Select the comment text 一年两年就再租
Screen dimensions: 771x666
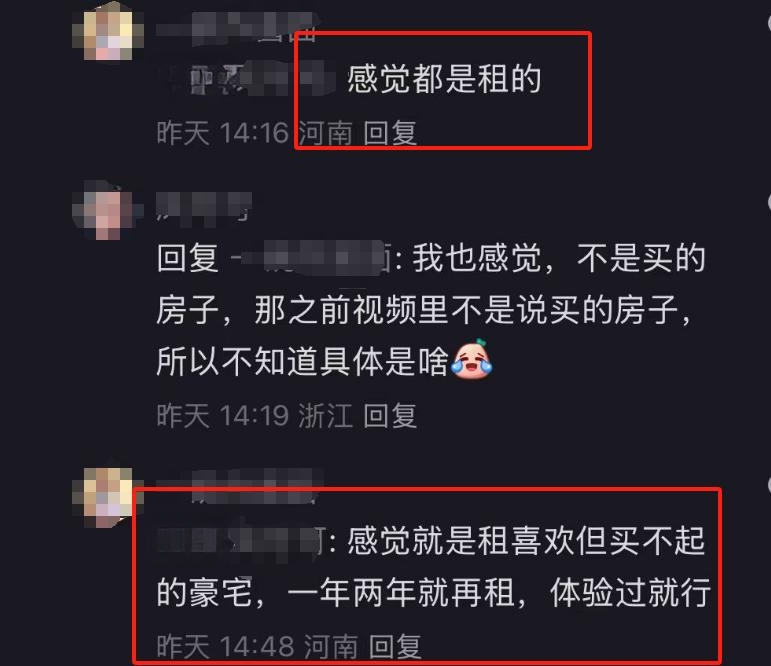401,592
